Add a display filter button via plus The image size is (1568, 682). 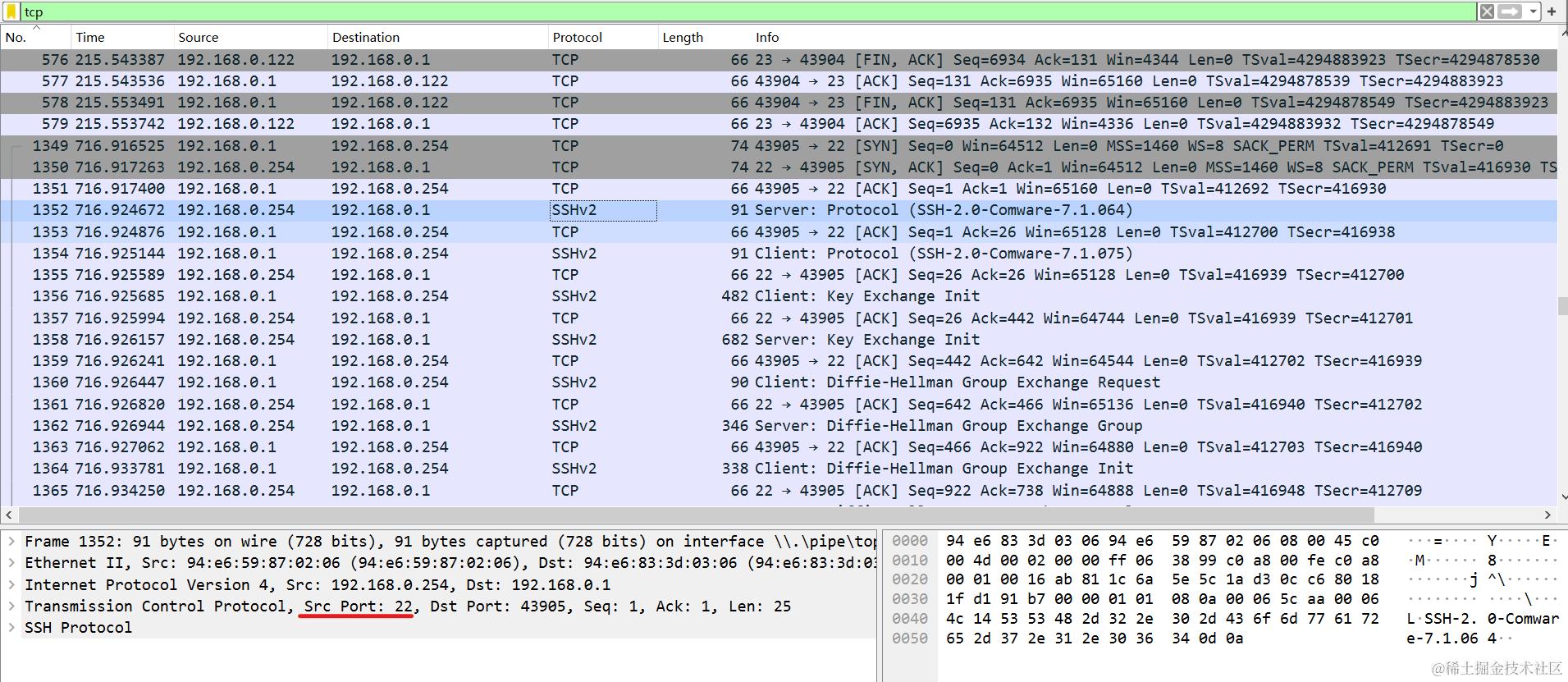click(1552, 11)
